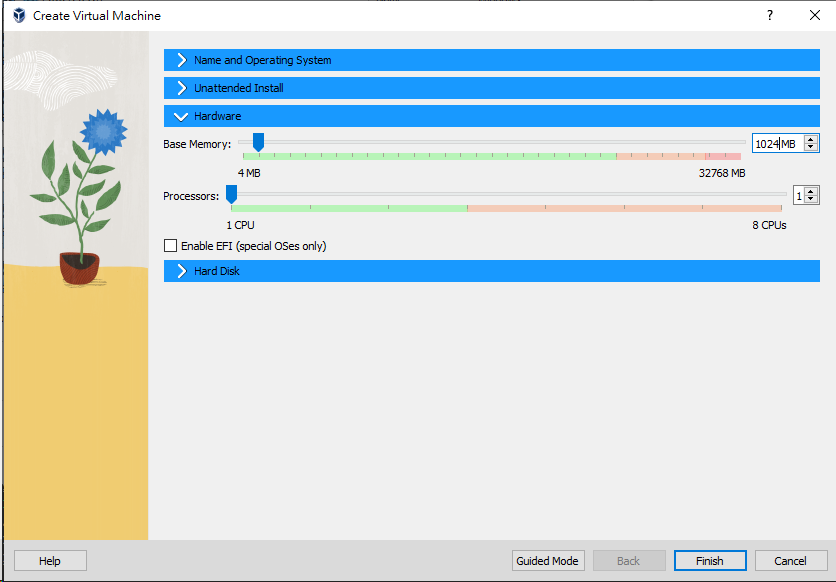Viewport: 836px width, 582px height.
Task: Enable EFI for special OSes
Action: pyautogui.click(x=170, y=245)
